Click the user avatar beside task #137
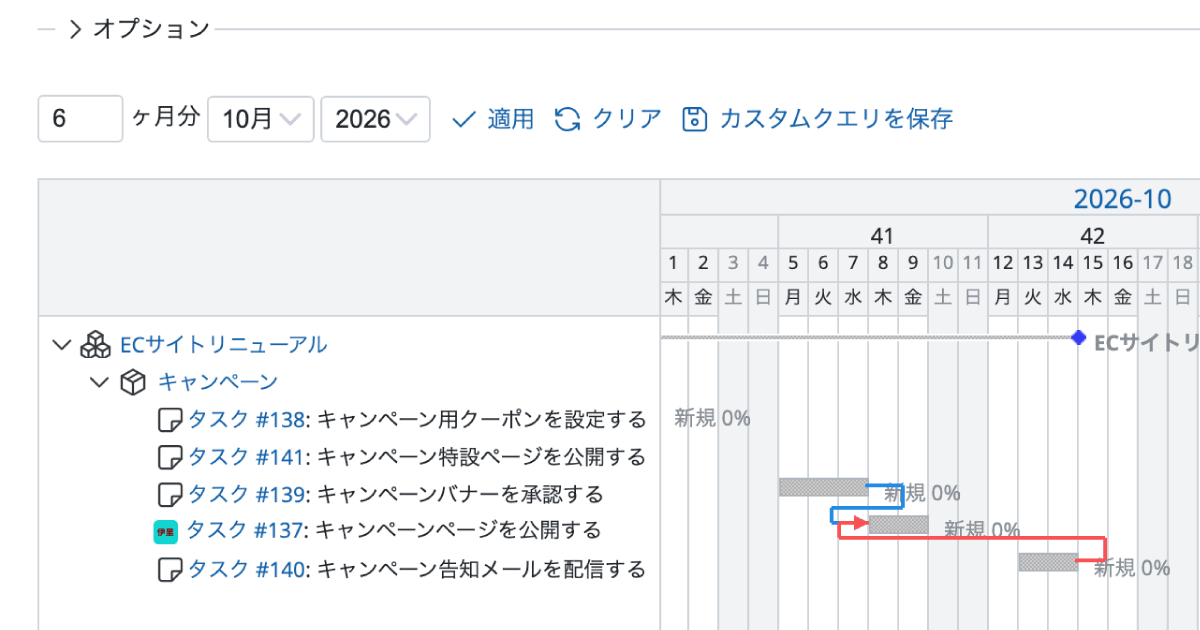 pyautogui.click(x=164, y=531)
